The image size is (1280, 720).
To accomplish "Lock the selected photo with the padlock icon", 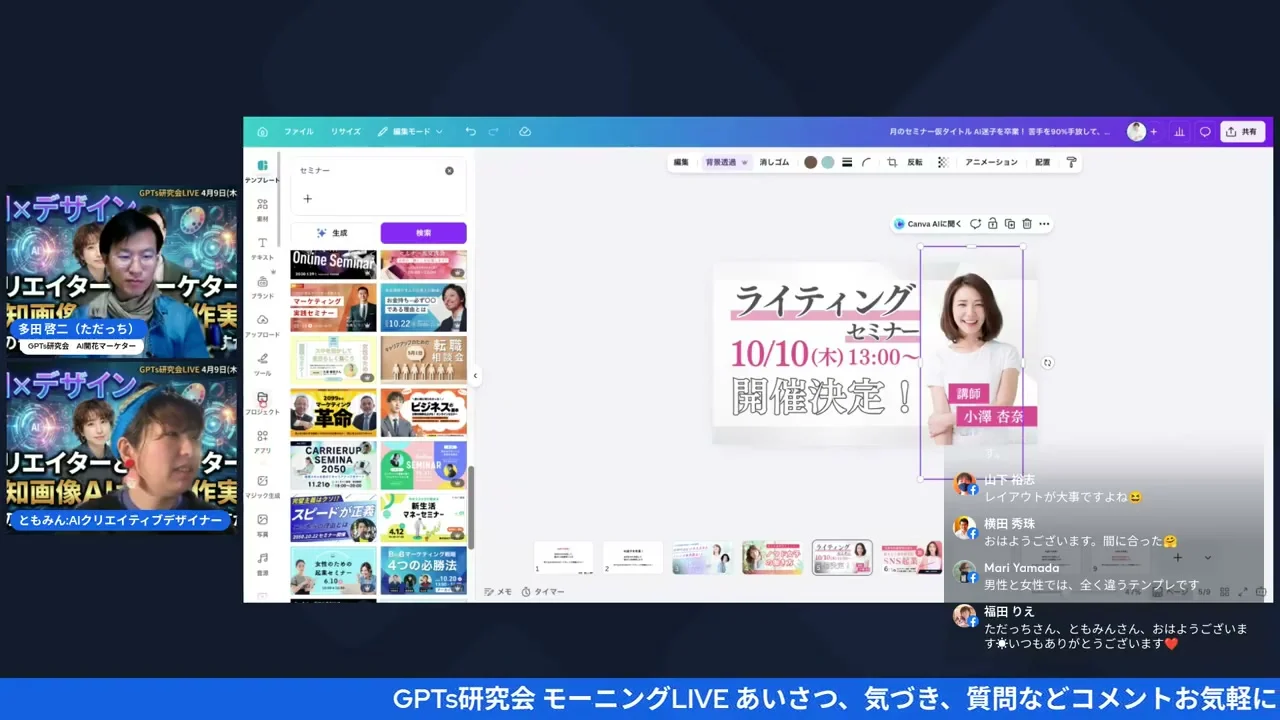I will [x=993, y=223].
